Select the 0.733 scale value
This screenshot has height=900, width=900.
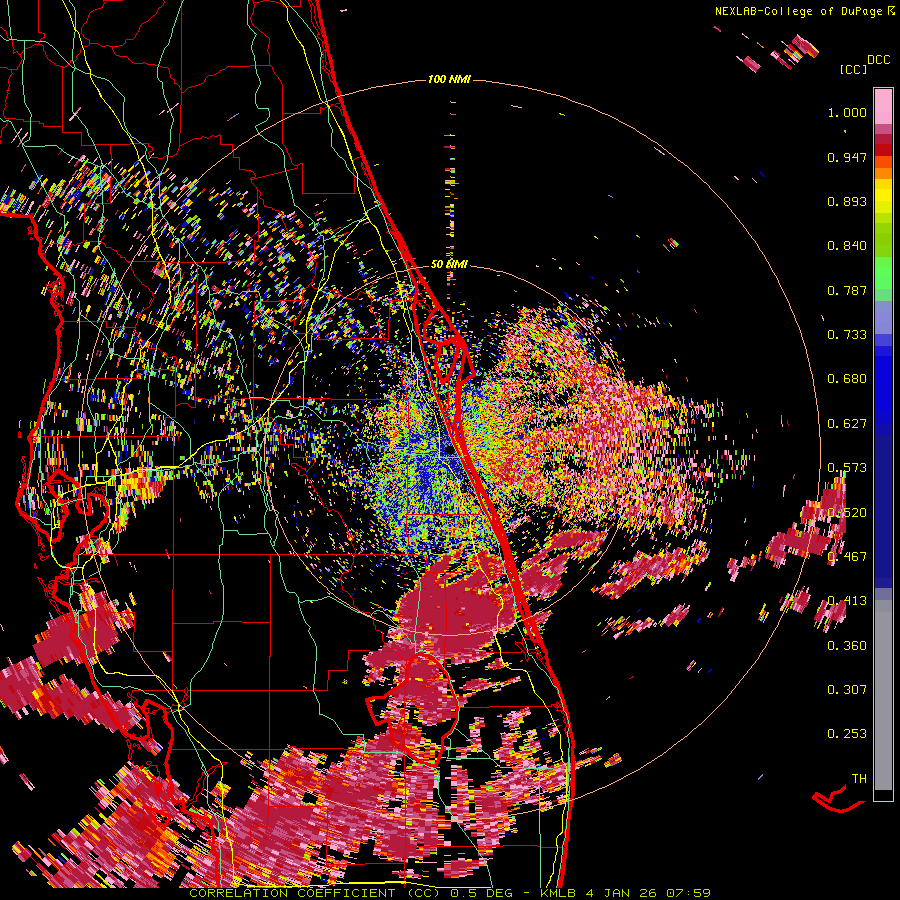847,335
